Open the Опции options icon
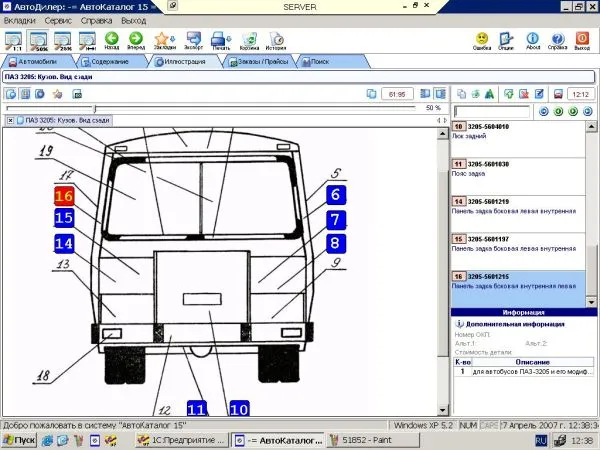The image size is (600, 450). (x=506, y=41)
